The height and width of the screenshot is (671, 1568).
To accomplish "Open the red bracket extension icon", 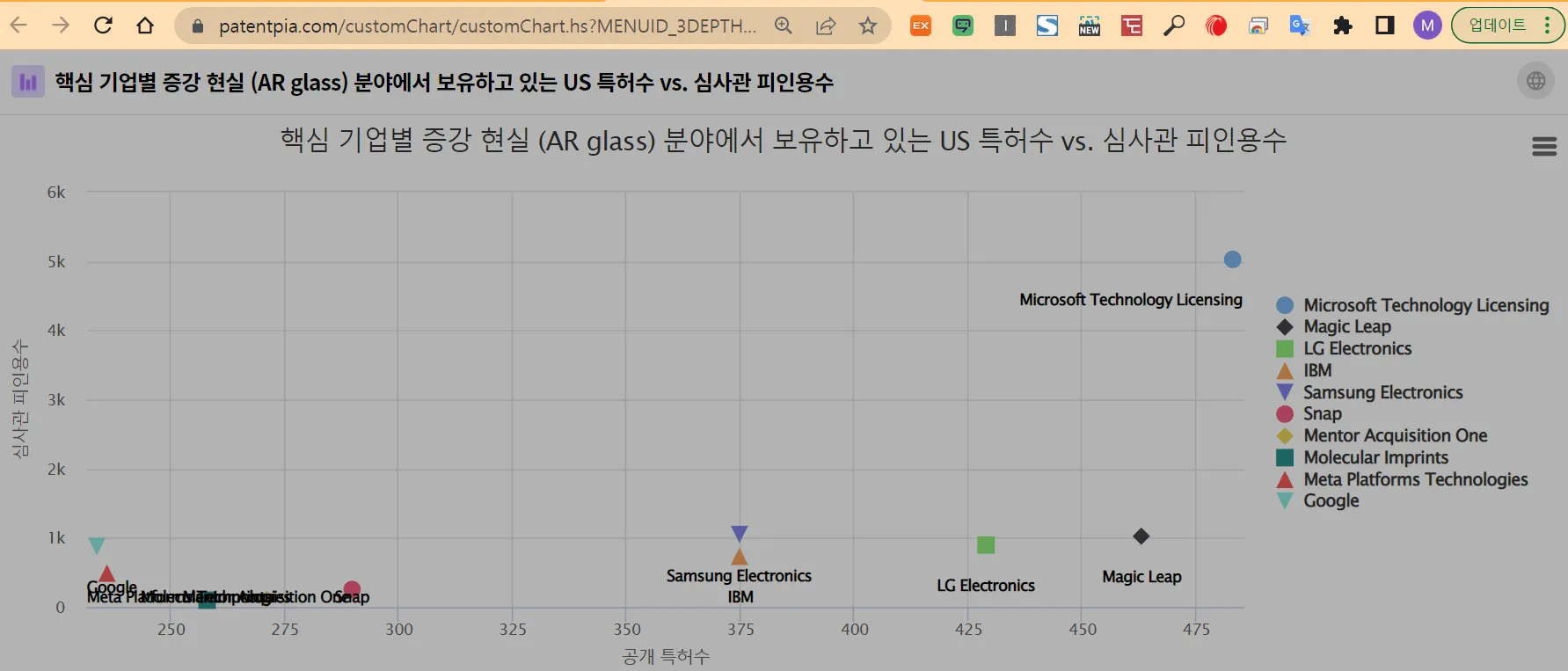I will (1132, 26).
